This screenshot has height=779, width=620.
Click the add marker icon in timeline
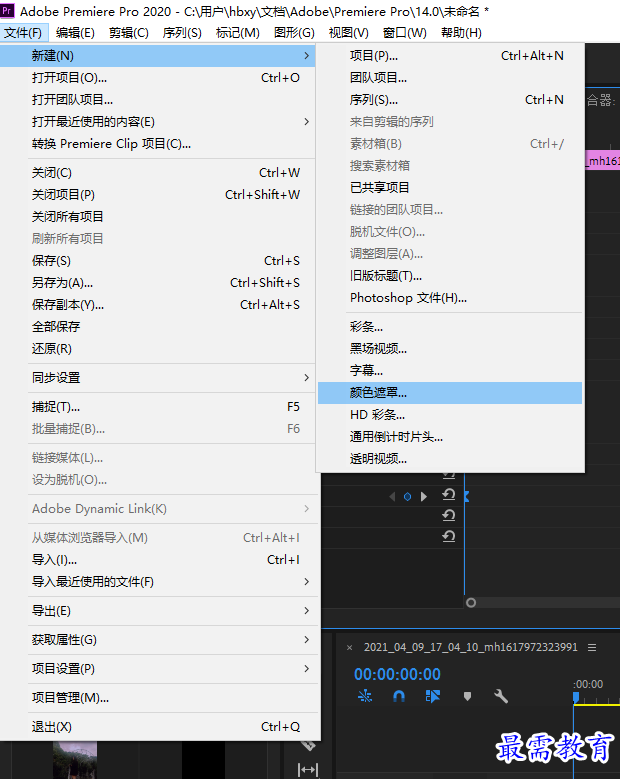coord(467,696)
